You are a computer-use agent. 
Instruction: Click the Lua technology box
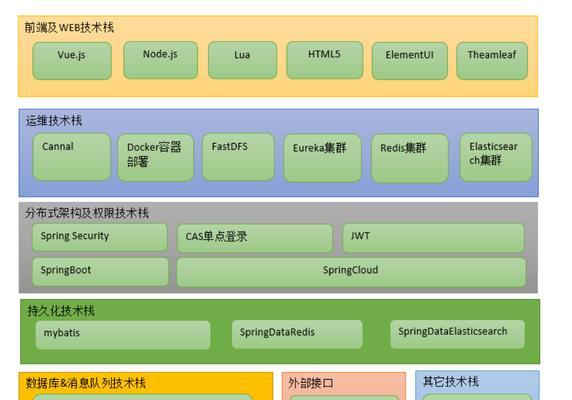(x=243, y=60)
